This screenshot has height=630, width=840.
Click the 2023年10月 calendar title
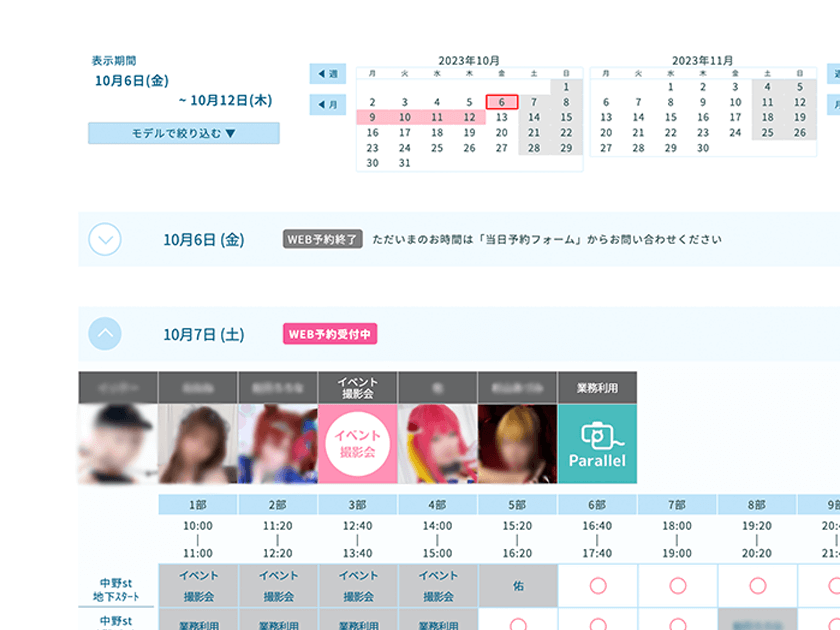pos(469,61)
